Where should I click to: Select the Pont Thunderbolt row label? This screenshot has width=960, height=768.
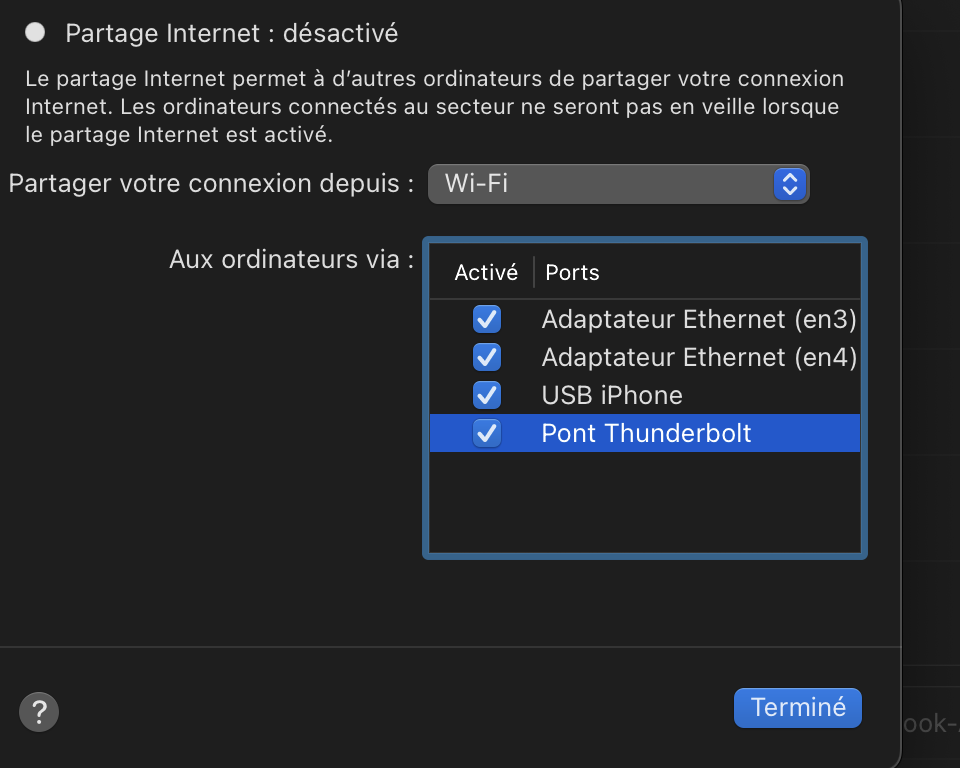[646, 433]
